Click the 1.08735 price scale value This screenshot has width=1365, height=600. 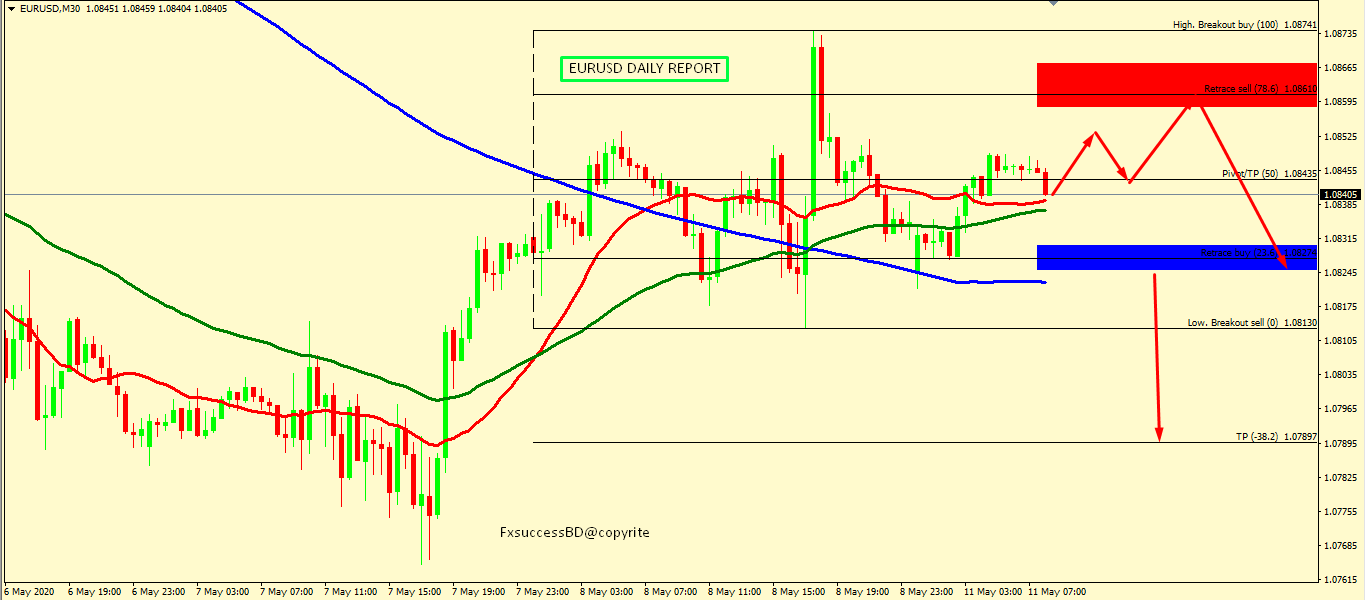click(x=1339, y=33)
